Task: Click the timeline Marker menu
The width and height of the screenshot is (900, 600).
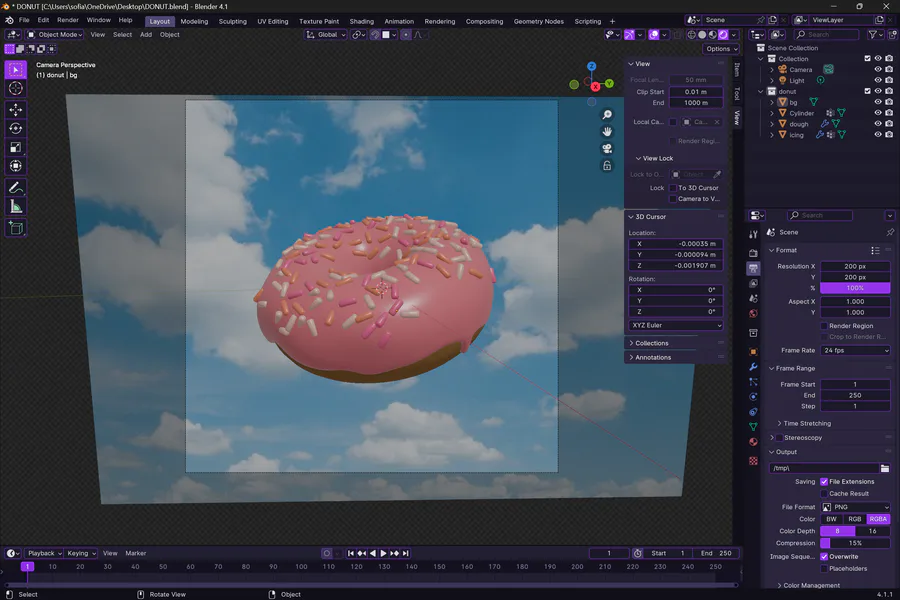Action: coord(135,553)
